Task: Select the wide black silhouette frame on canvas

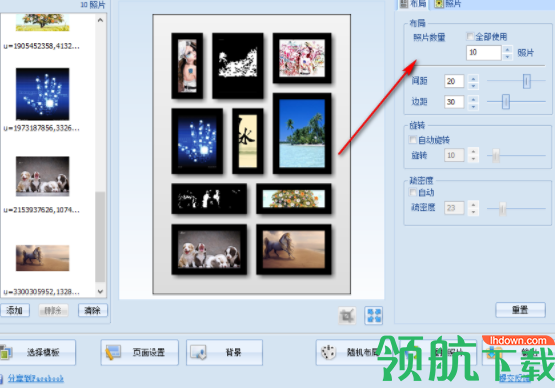Action: point(209,199)
